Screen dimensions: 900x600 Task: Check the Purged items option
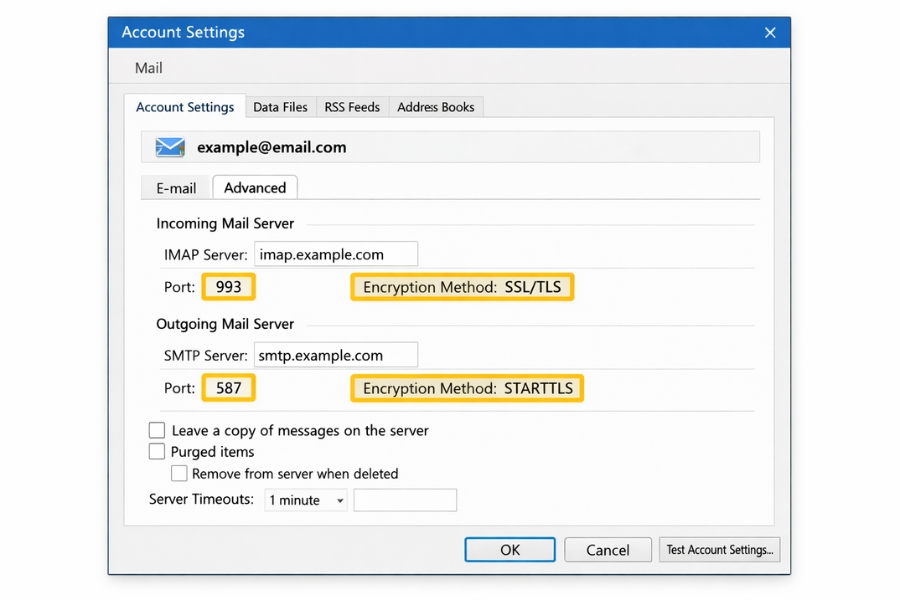click(x=157, y=451)
